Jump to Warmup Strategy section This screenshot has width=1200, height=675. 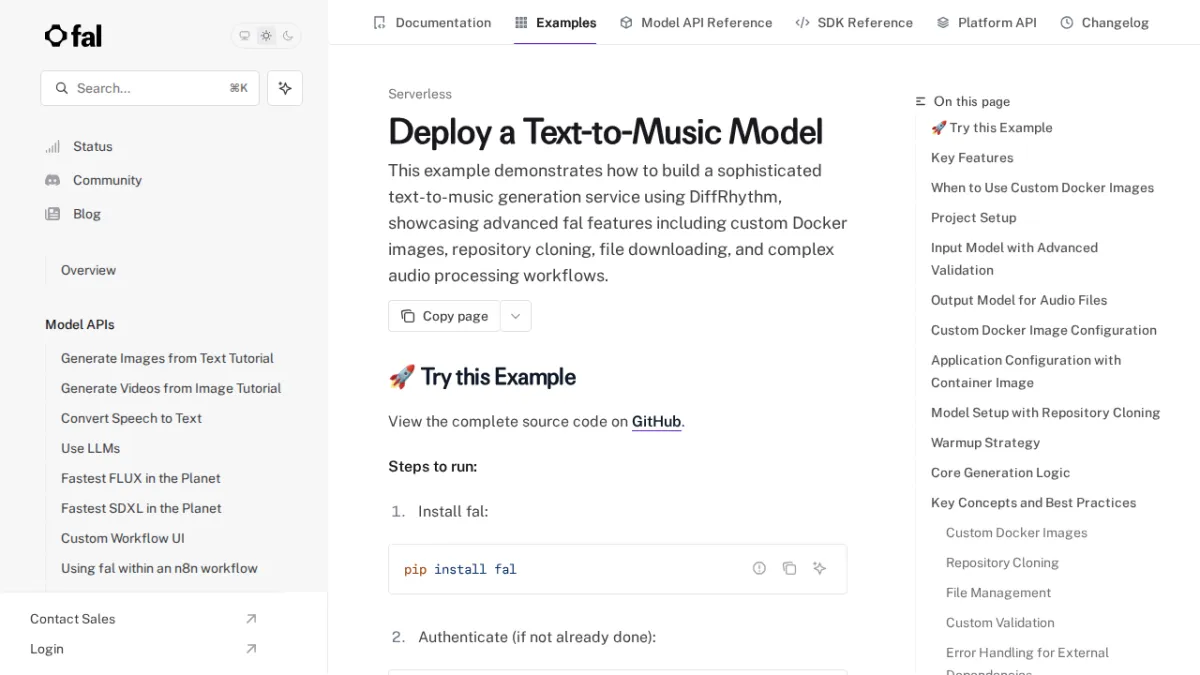pos(985,442)
